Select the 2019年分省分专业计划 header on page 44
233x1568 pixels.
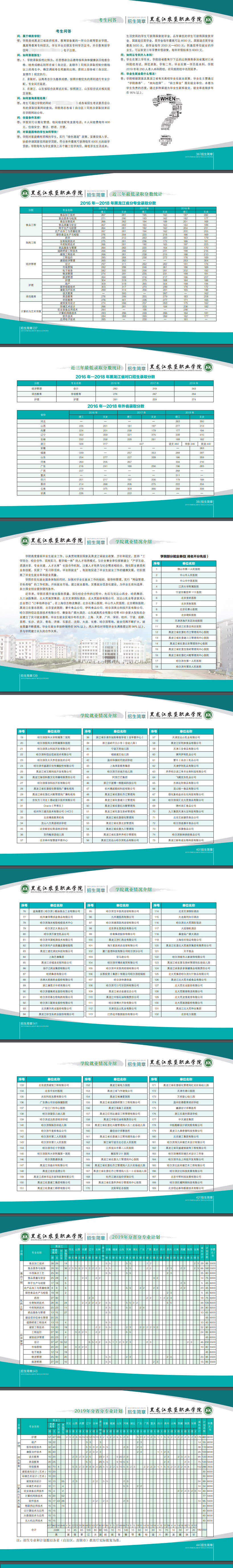tap(98, 1411)
